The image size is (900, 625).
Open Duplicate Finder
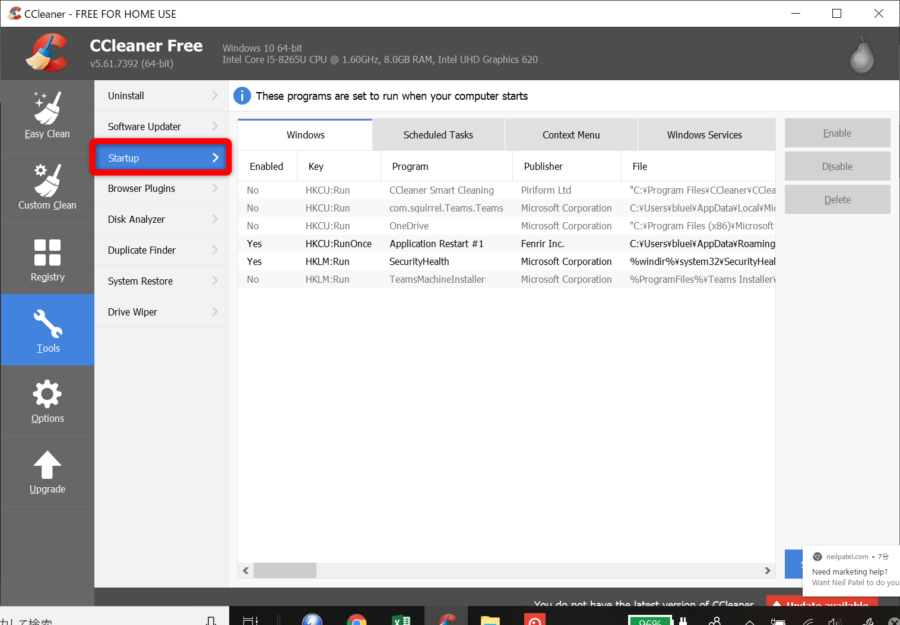click(161, 250)
